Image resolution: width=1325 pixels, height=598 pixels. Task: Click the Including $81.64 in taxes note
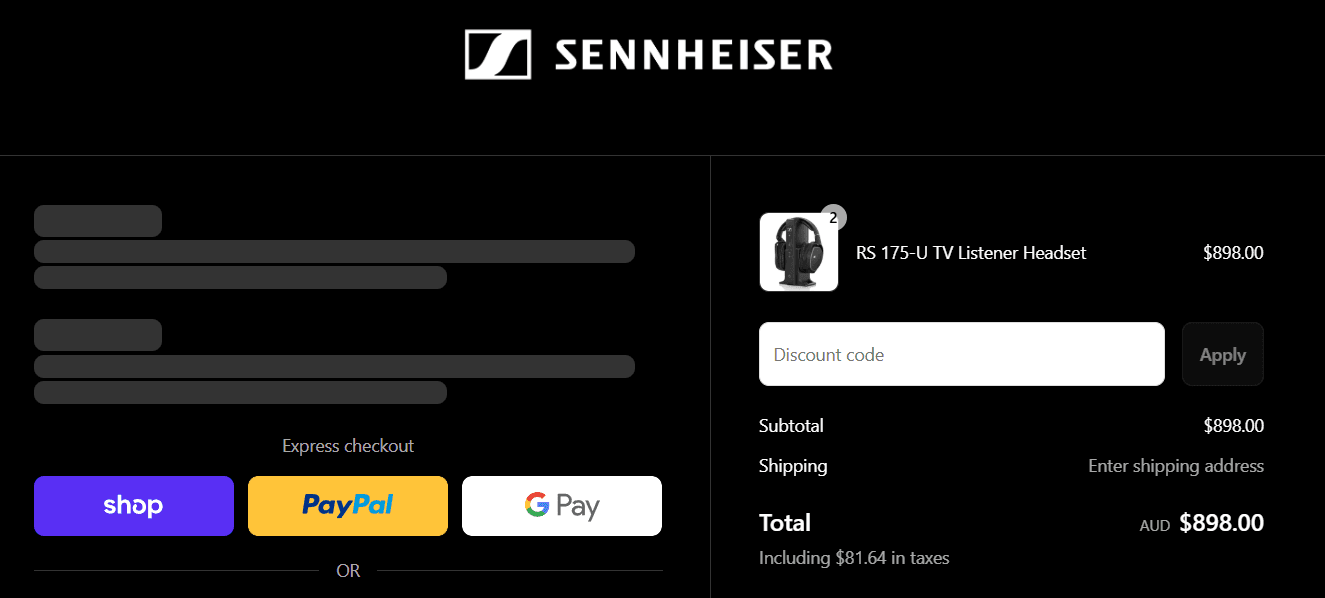(x=854, y=558)
